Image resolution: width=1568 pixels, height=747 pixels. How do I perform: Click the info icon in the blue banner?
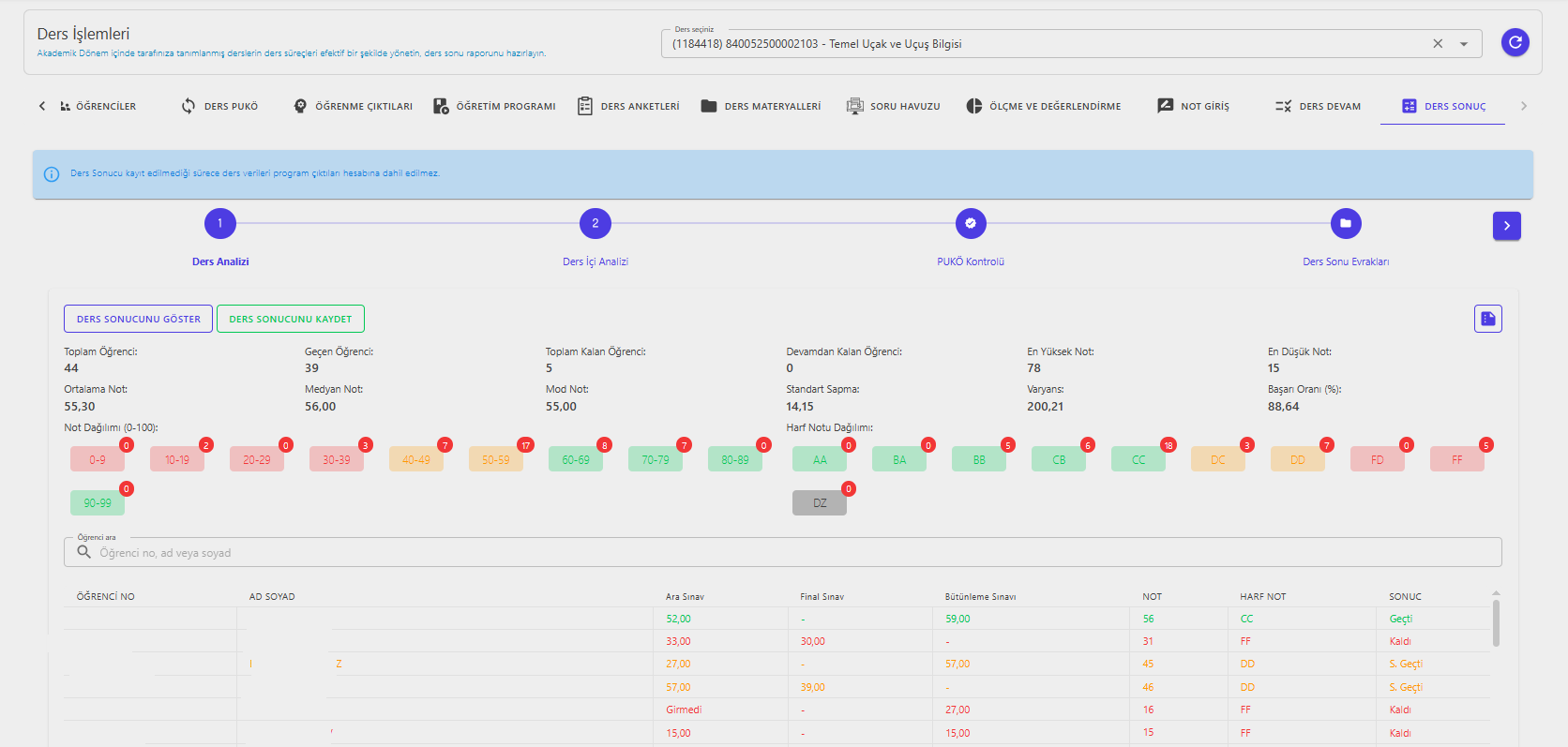pos(52,174)
